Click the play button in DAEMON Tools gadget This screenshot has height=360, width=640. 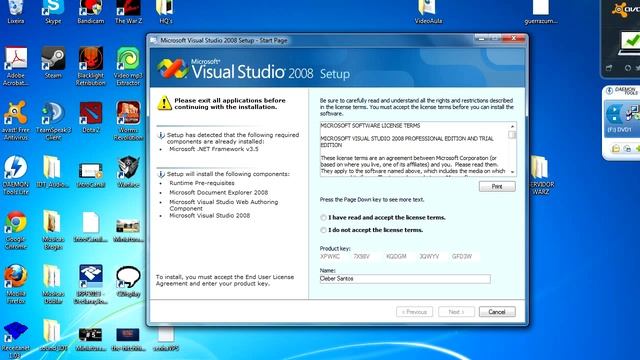pyautogui.click(x=614, y=110)
